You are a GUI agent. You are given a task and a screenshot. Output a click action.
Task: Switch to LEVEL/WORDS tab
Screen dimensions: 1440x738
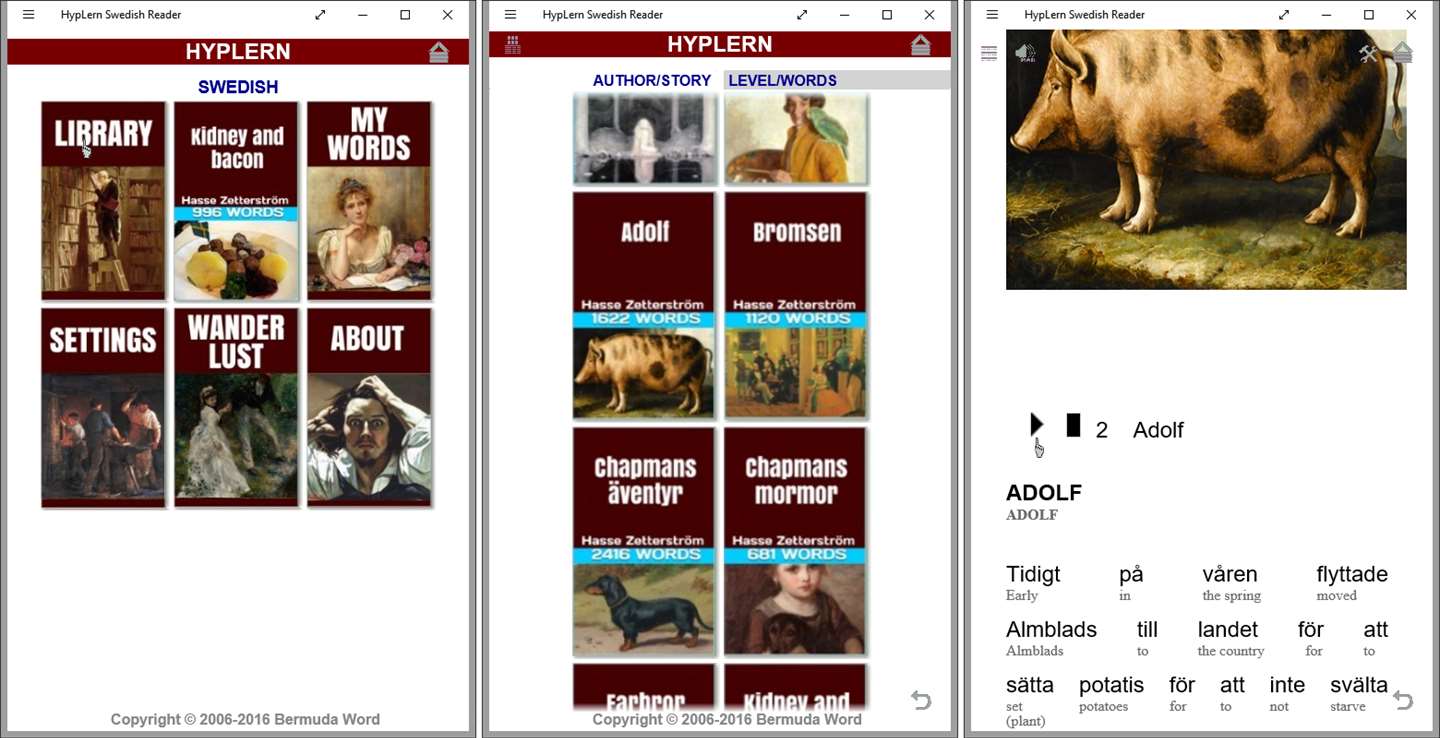tap(837, 81)
